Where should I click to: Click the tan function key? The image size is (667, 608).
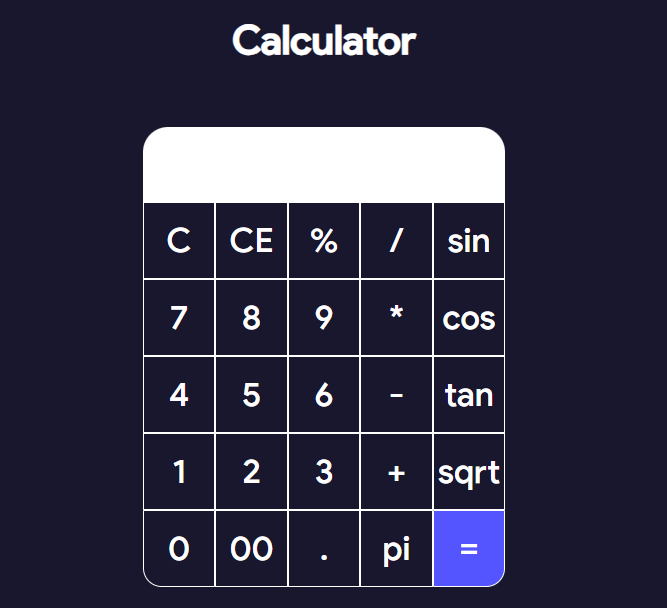[x=469, y=395]
